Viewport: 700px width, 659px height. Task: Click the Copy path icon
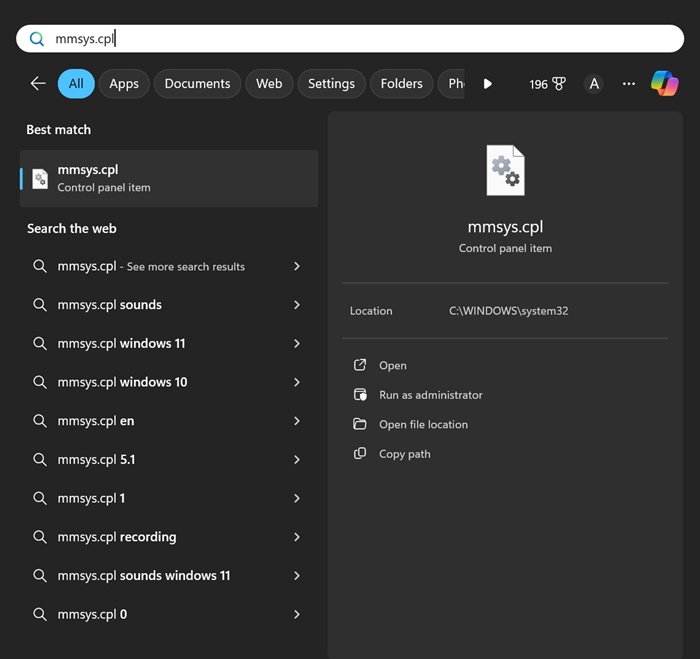360,454
